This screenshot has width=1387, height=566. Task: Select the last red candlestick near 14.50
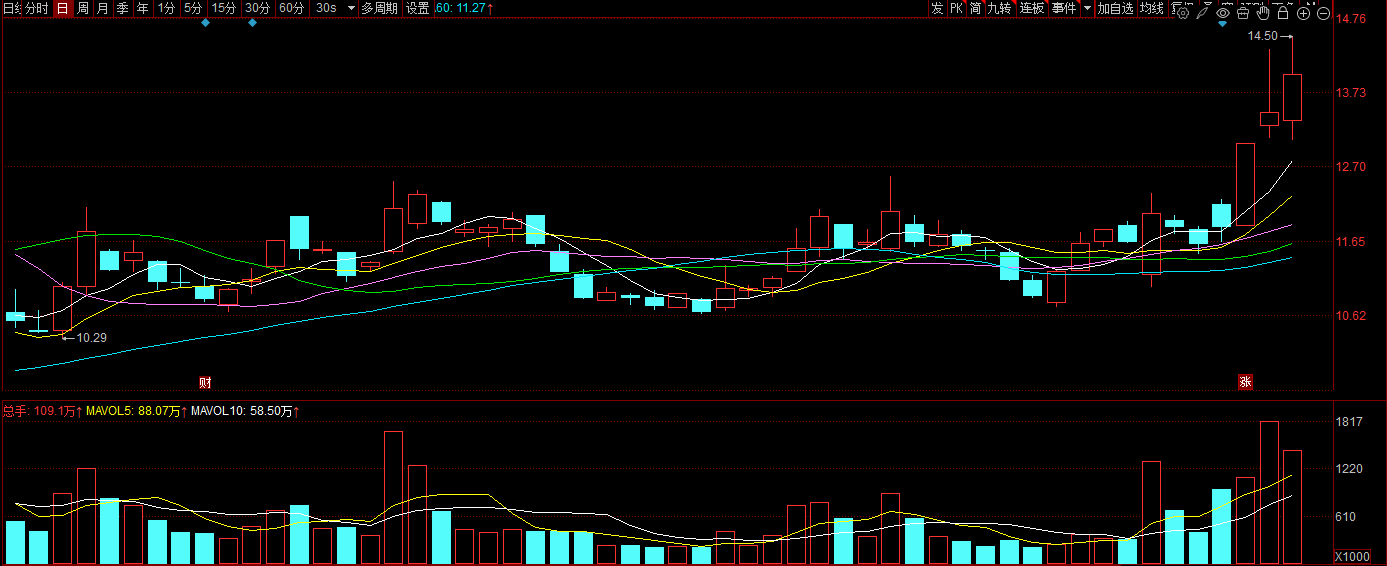click(x=1292, y=97)
